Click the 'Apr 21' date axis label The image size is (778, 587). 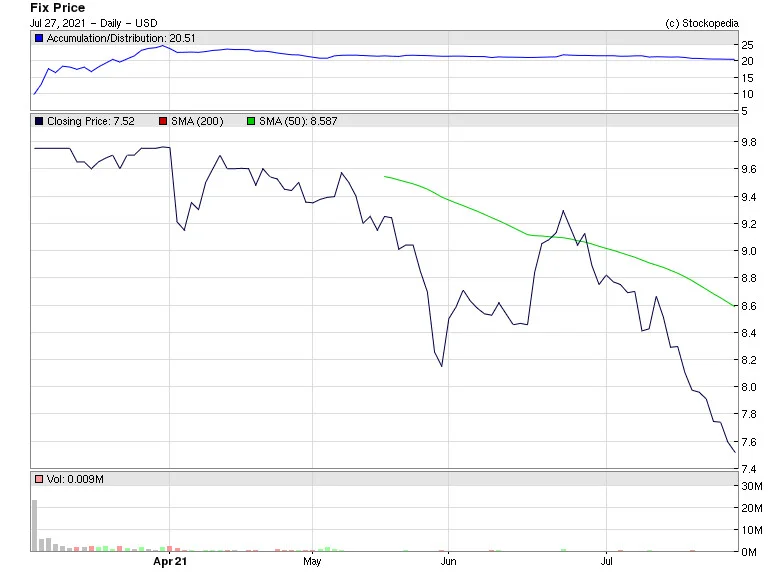pyautogui.click(x=170, y=561)
